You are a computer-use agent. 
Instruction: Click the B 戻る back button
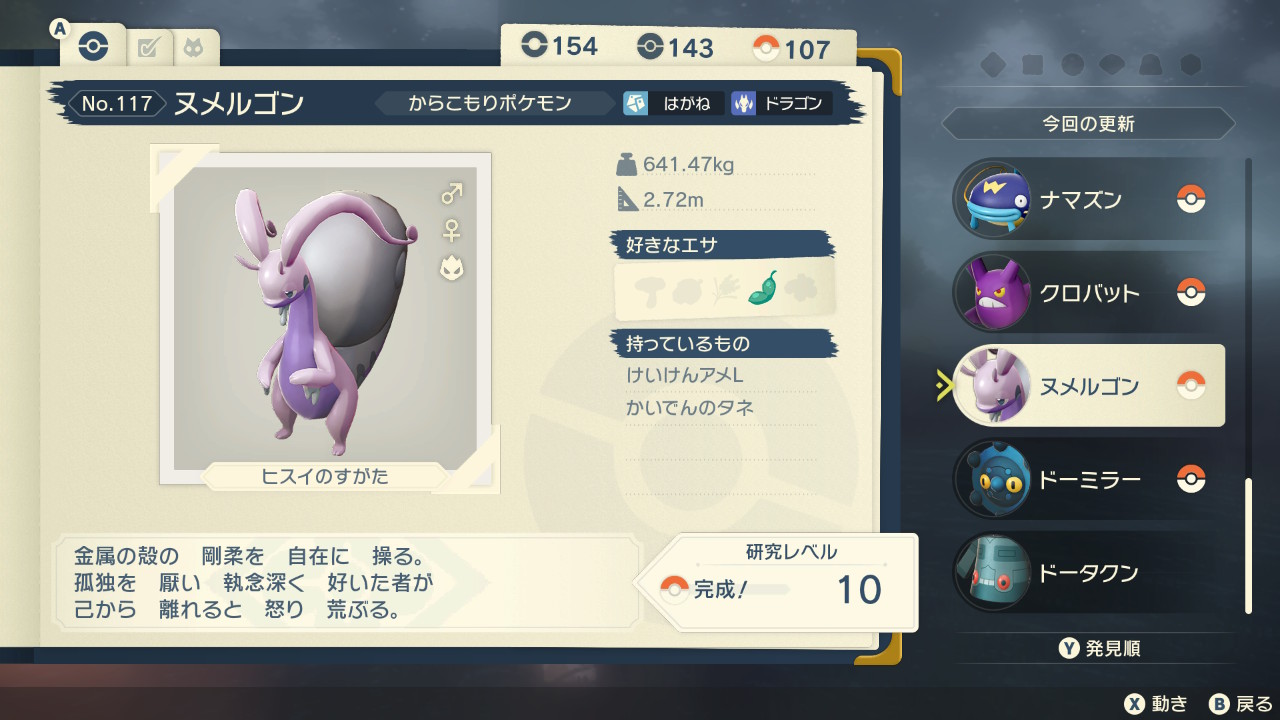(1241, 703)
